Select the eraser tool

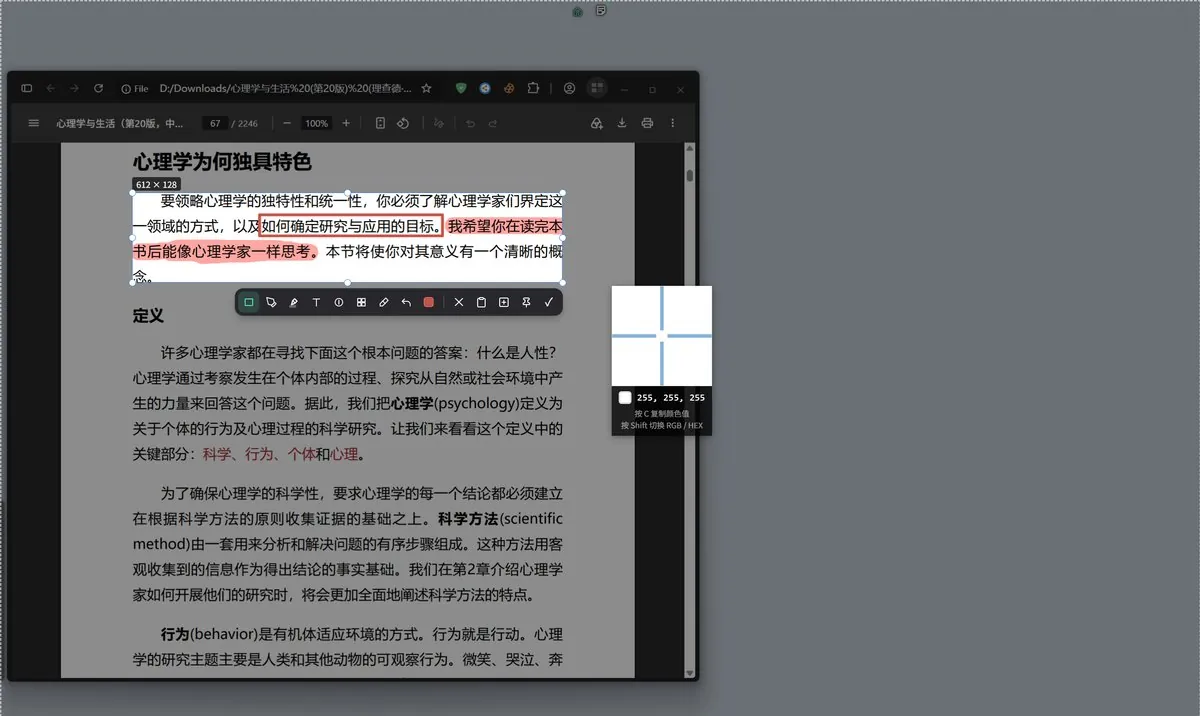384,302
